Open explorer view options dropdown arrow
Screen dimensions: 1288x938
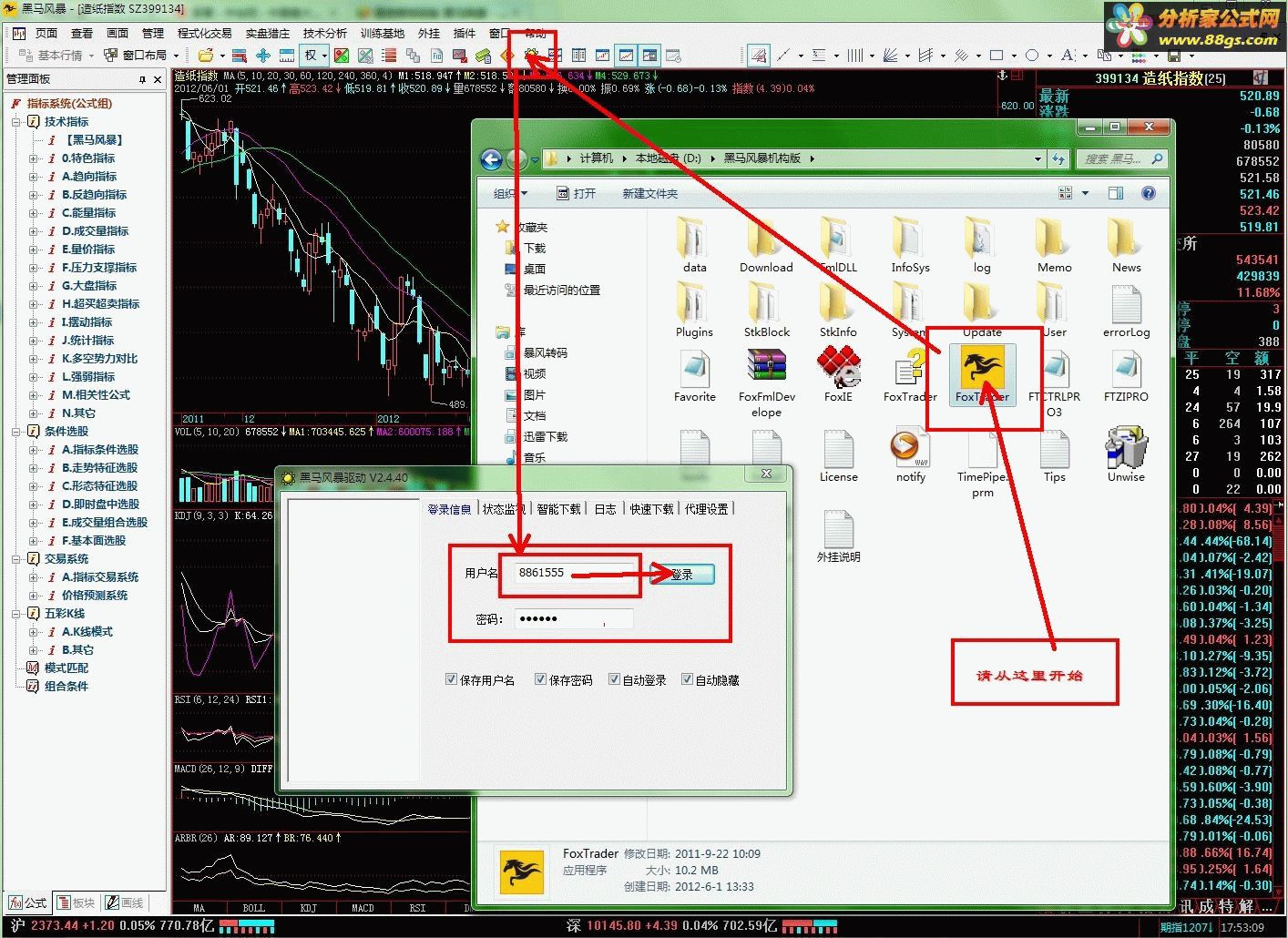(1085, 193)
